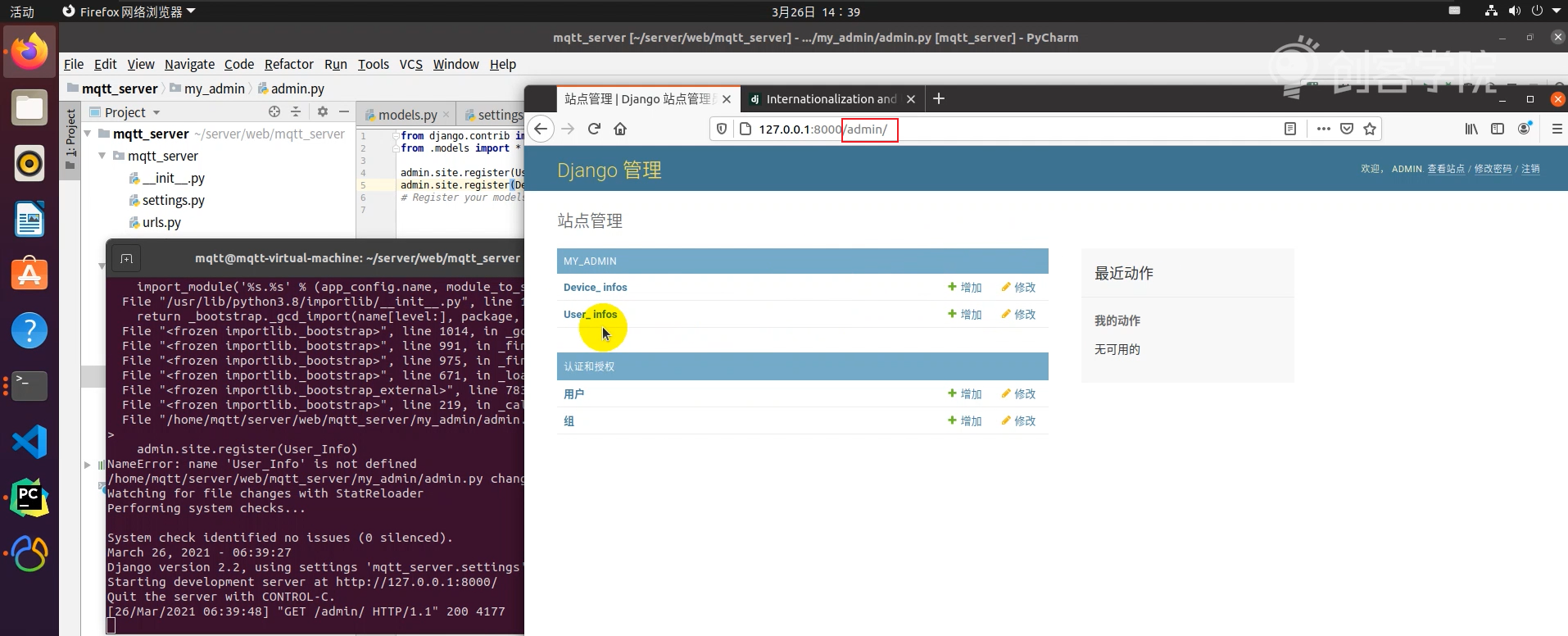Go back in Firefox with back arrow
1568x636 pixels.
tap(540, 129)
